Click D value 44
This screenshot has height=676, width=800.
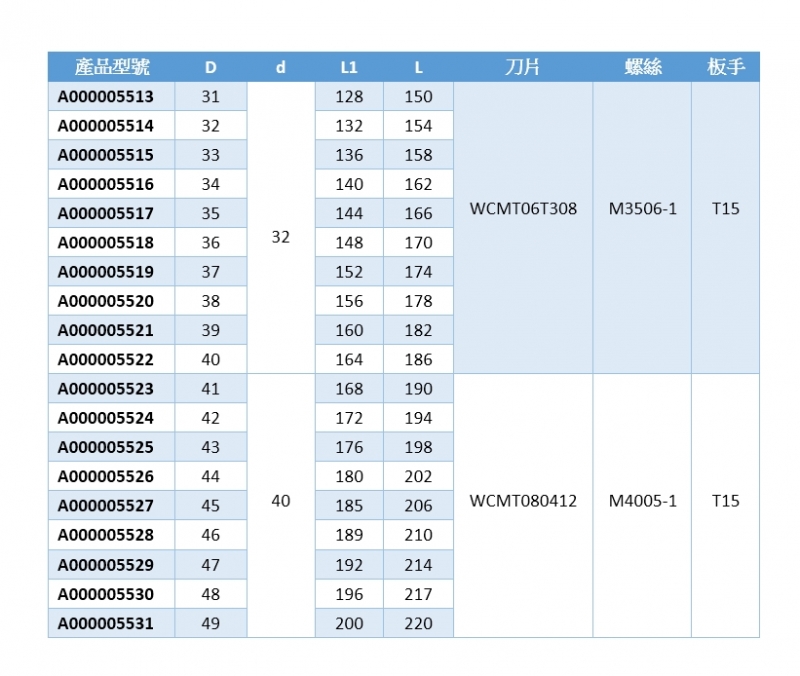point(211,477)
